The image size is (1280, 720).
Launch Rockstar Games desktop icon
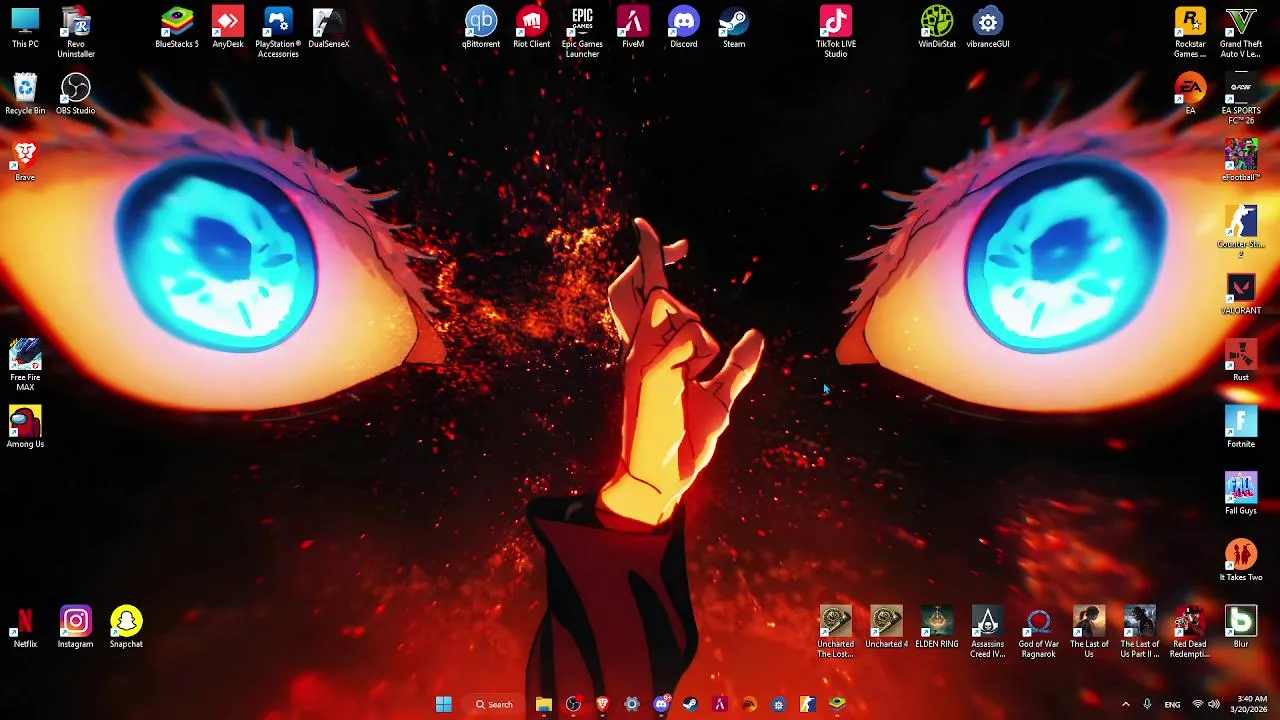pos(1190,33)
